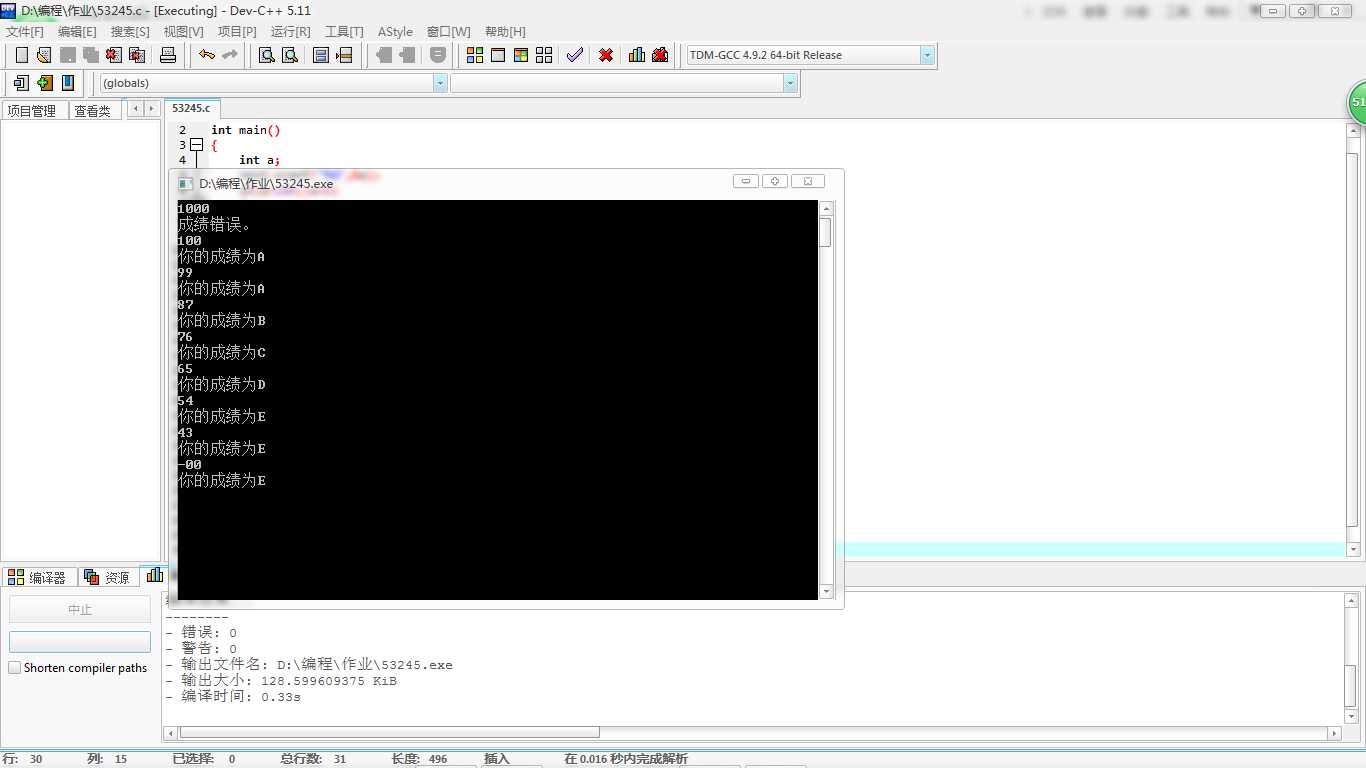Click the Open file toolbar icon
The width and height of the screenshot is (1366, 768).
(x=44, y=55)
